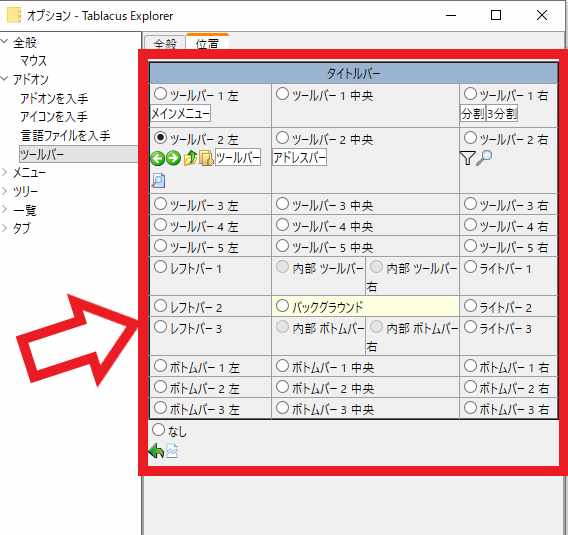Select the ツールバー 3 右 radio button
568x535 pixels.
pos(470,204)
